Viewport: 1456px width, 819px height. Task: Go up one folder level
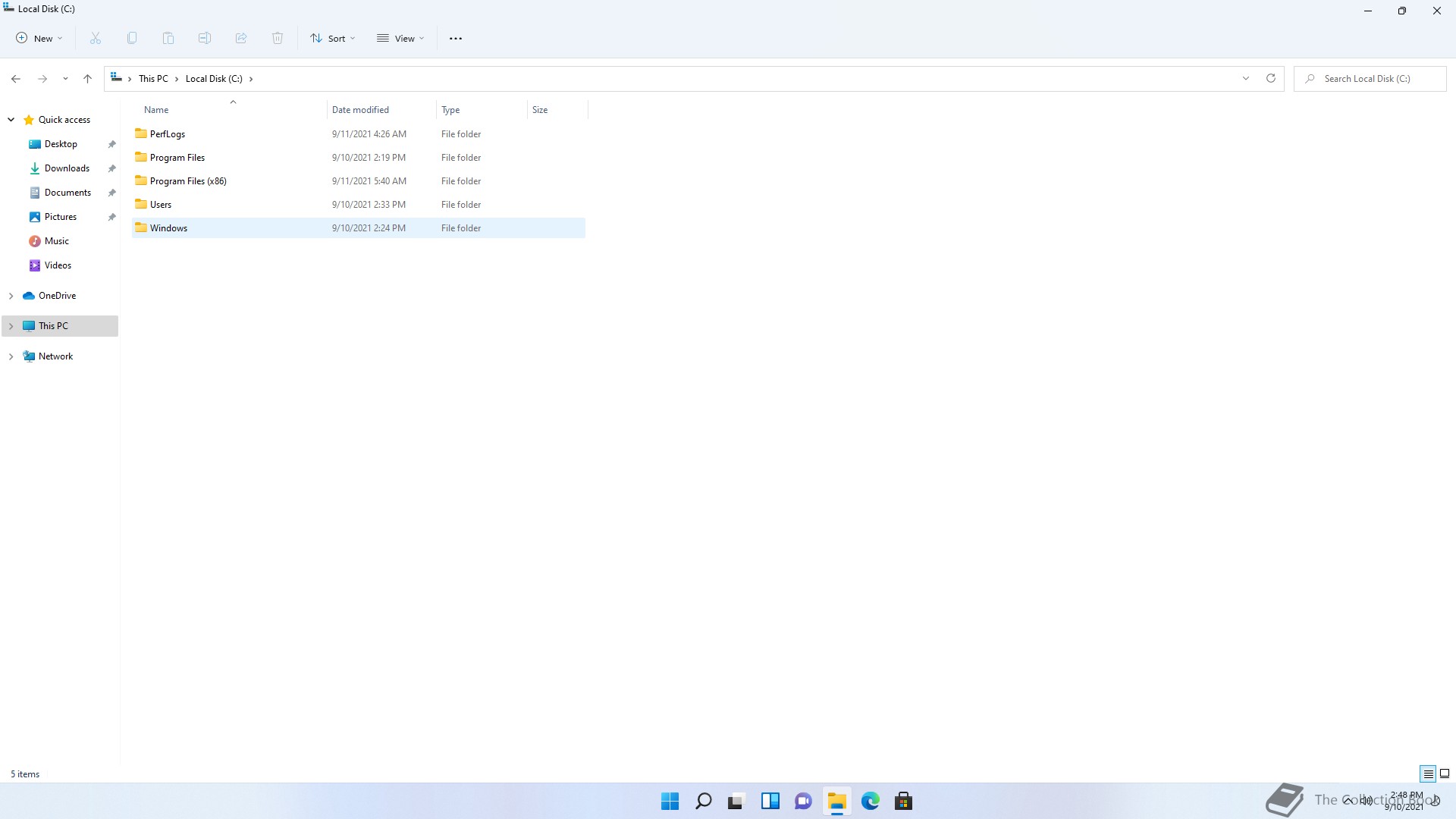[x=88, y=79]
